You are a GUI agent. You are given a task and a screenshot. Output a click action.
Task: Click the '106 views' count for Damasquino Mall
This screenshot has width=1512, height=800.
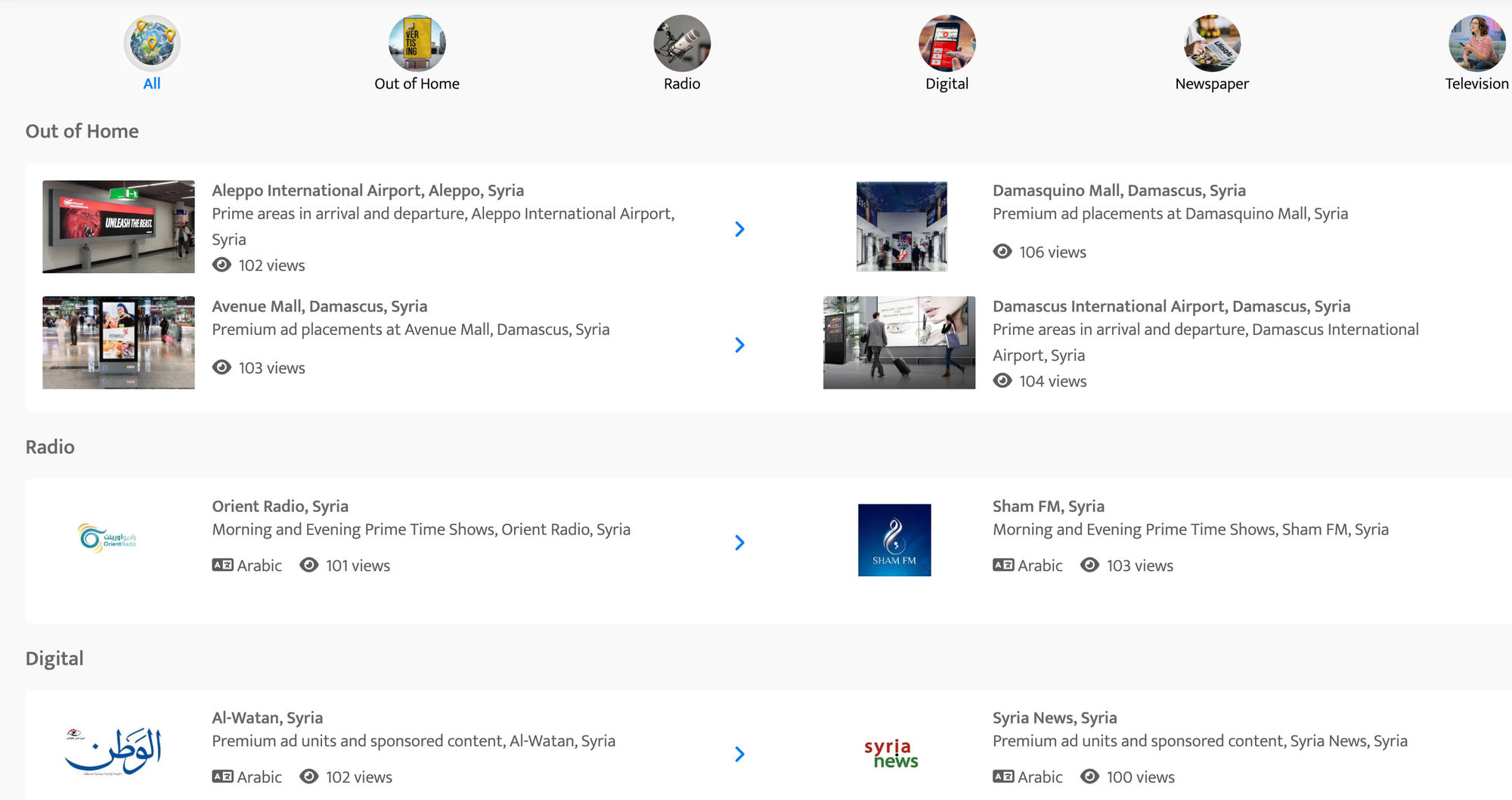point(1052,253)
